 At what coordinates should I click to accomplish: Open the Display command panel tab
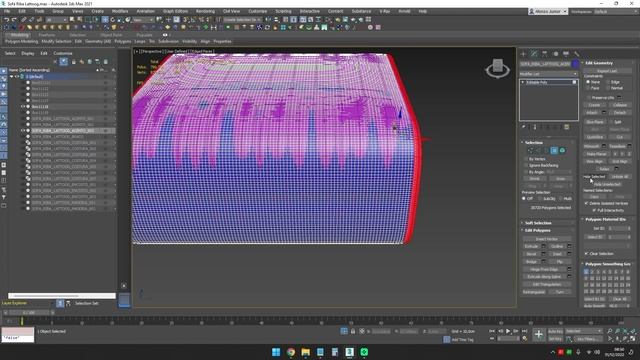566,53
